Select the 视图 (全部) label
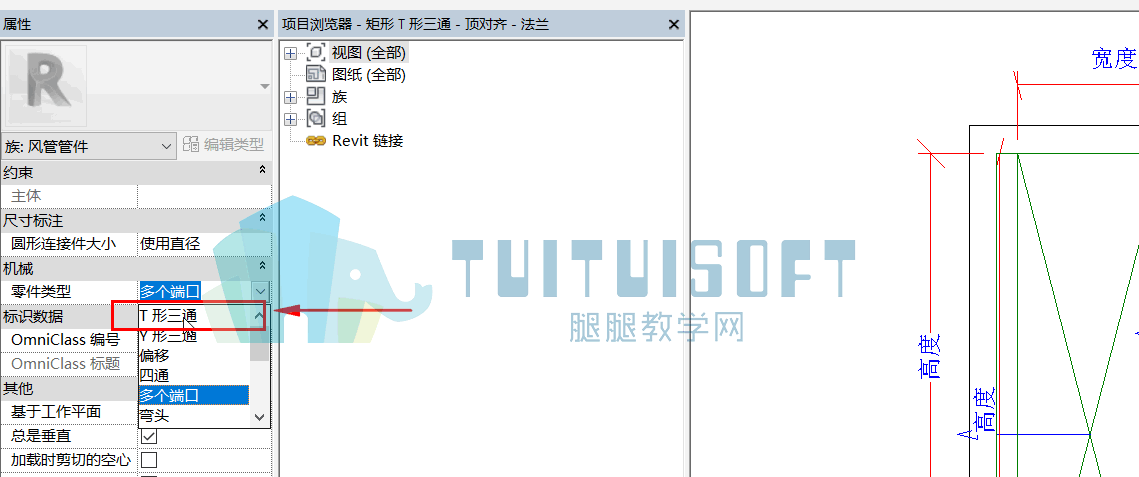 click(369, 53)
